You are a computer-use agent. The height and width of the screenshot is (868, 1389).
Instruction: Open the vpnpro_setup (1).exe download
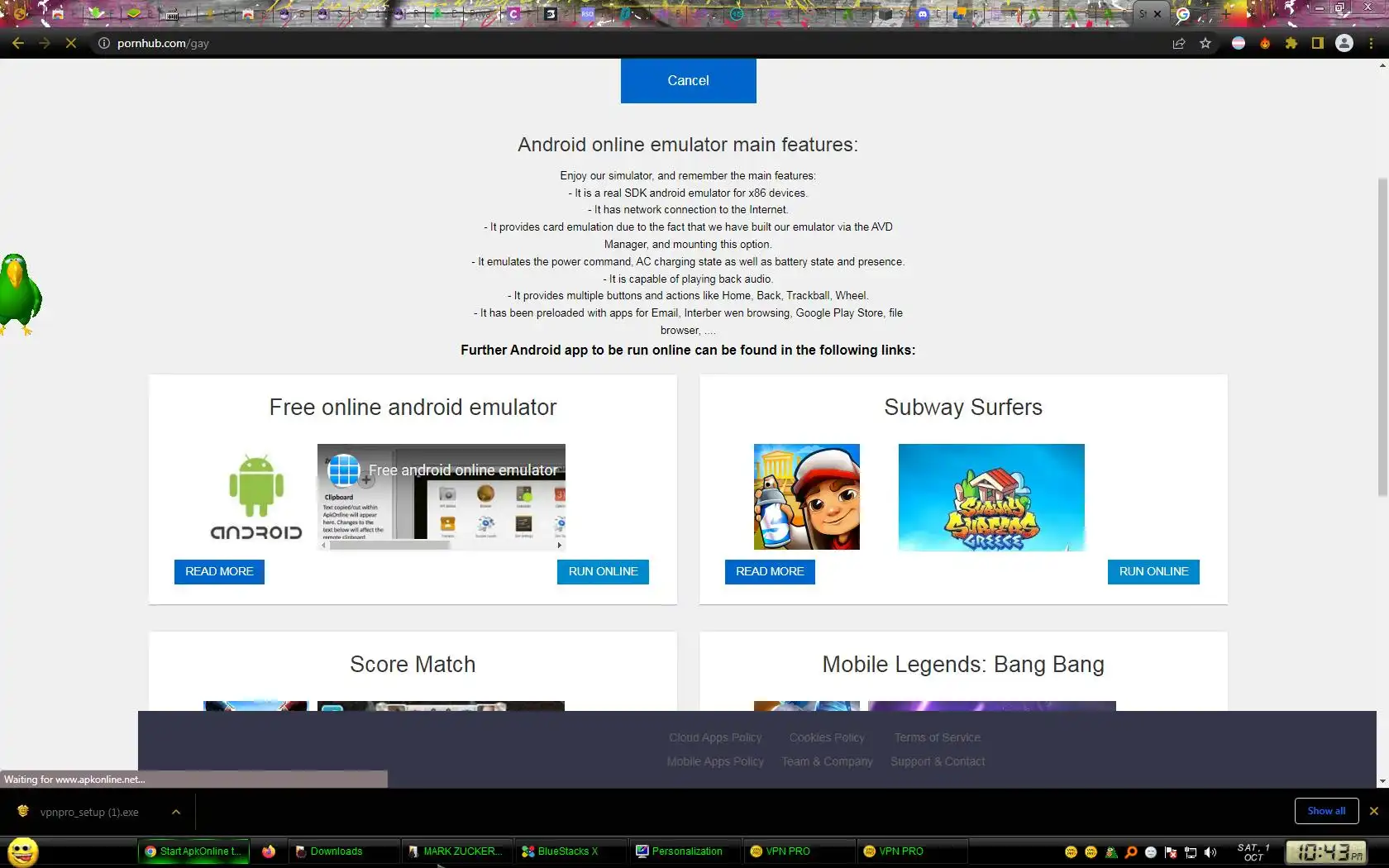(x=88, y=812)
